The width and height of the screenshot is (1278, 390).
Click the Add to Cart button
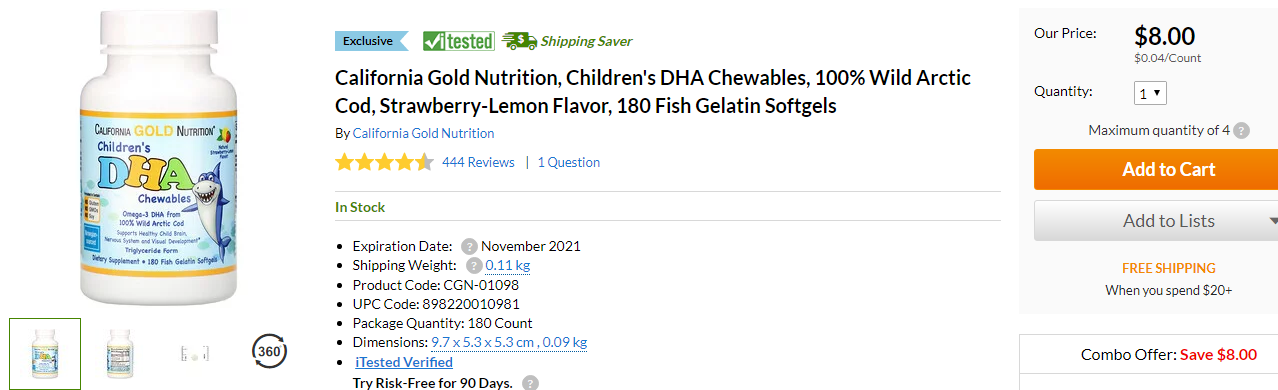point(1156,169)
